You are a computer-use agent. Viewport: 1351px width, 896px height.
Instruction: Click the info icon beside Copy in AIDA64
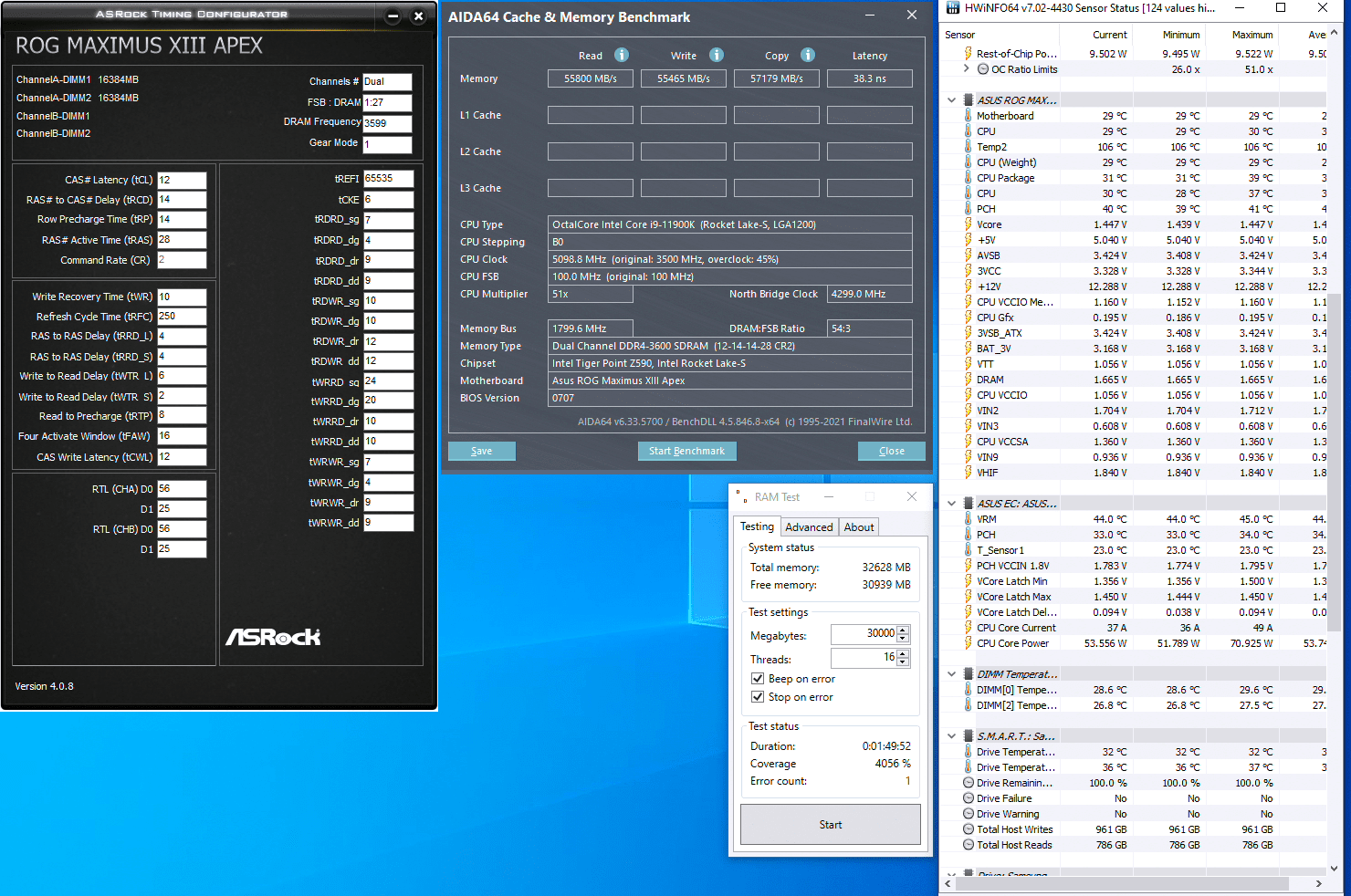[808, 55]
